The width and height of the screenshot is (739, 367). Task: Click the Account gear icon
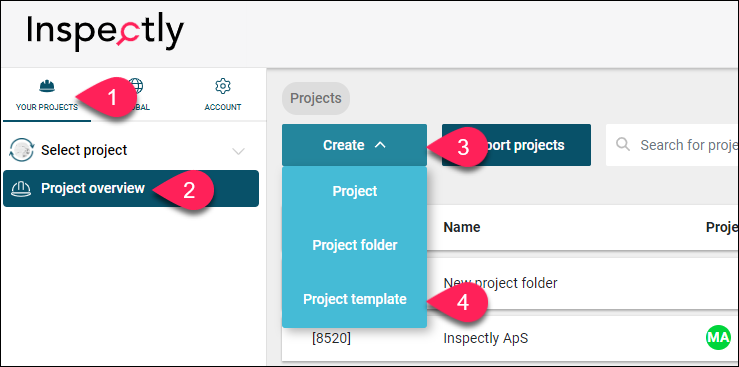(x=222, y=86)
